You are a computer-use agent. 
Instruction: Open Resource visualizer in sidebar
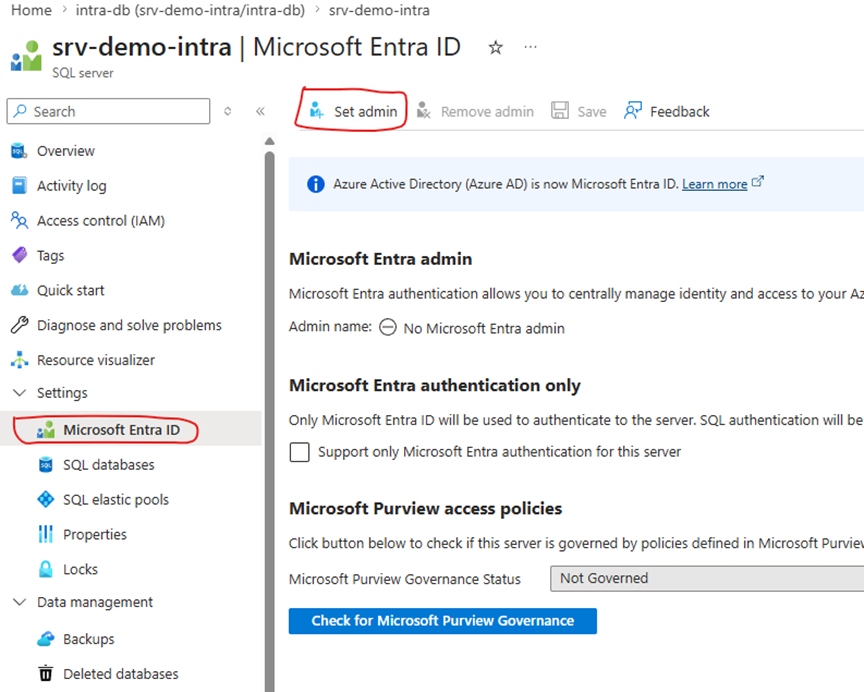pyautogui.click(x=95, y=360)
